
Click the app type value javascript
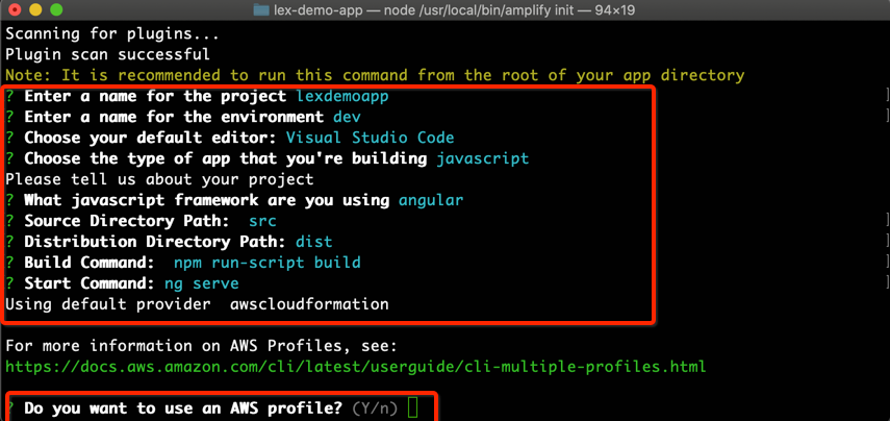(482, 158)
